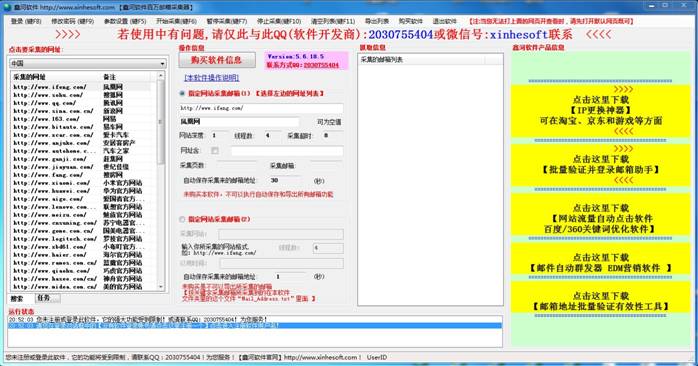This screenshot has height=366, width=698.
Task: Click the app icon in the title bar
Action: click(x=7, y=7)
